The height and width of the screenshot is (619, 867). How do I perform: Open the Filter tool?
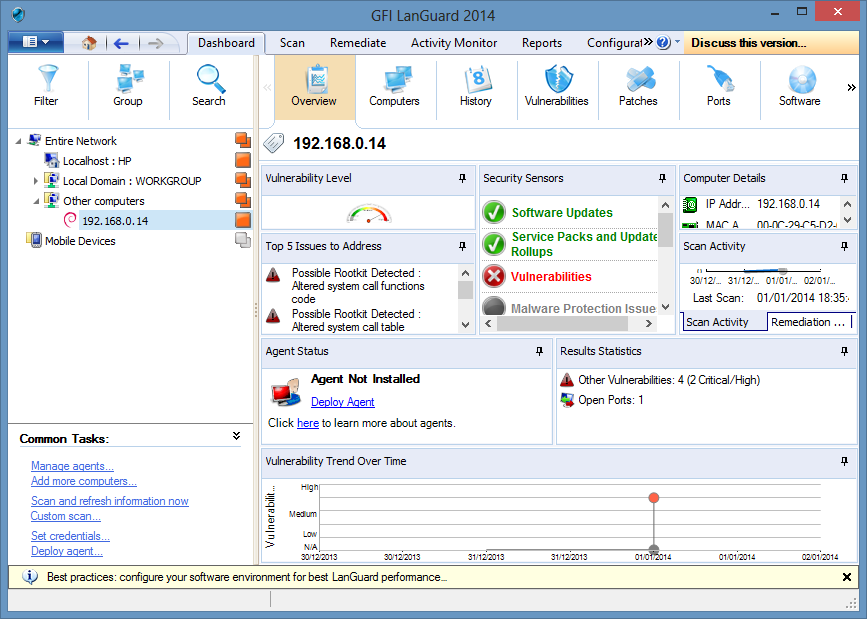(46, 86)
